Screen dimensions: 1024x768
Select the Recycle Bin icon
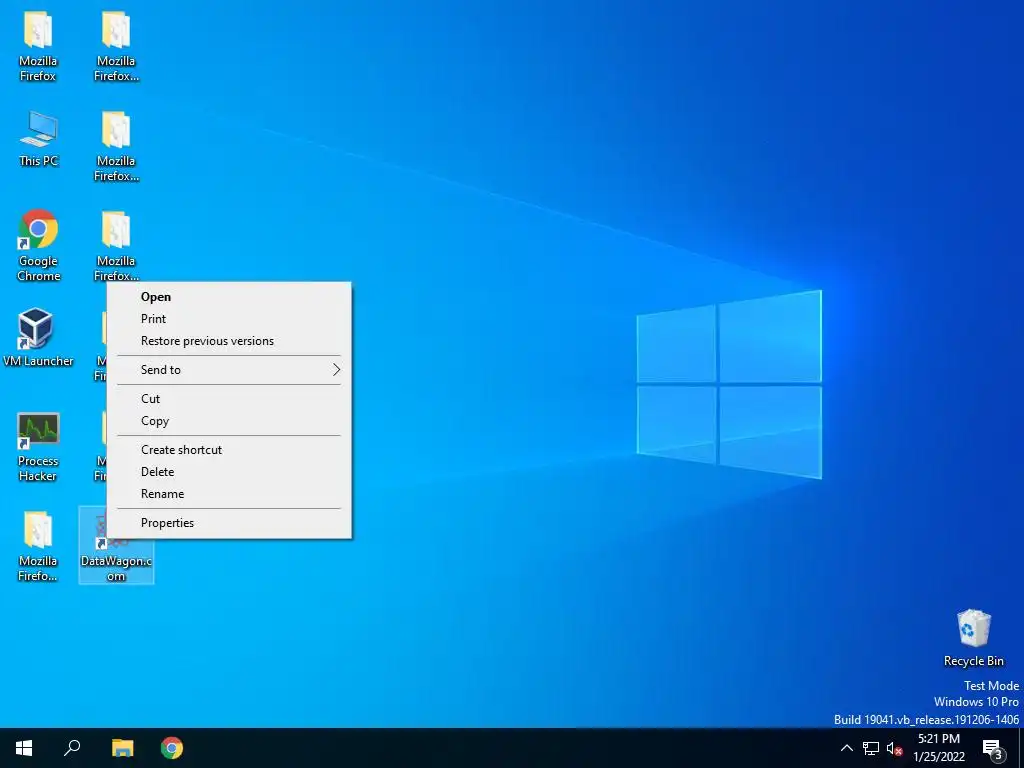point(973,638)
